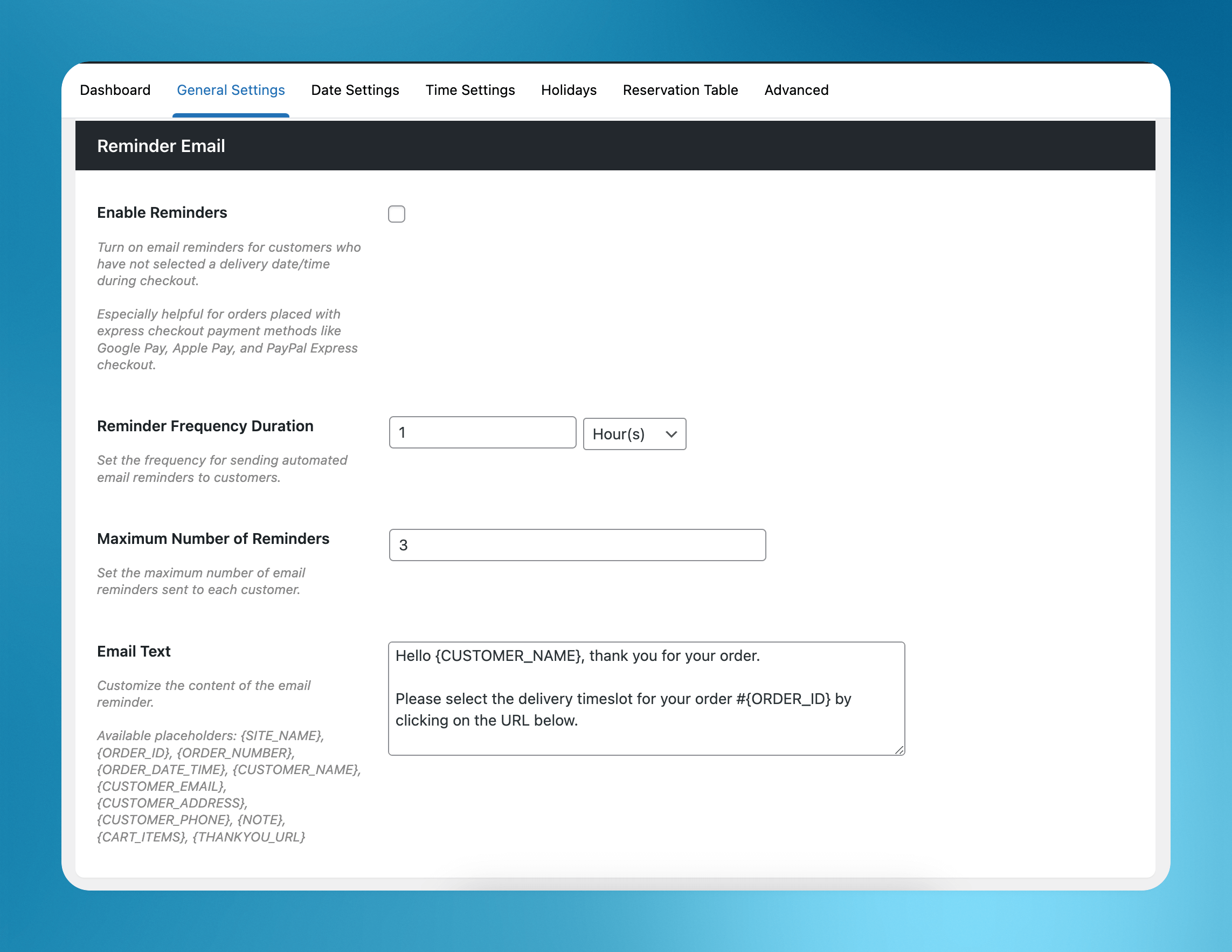Select the Advanced tab
Screen dimensions: 1232x952
click(796, 89)
